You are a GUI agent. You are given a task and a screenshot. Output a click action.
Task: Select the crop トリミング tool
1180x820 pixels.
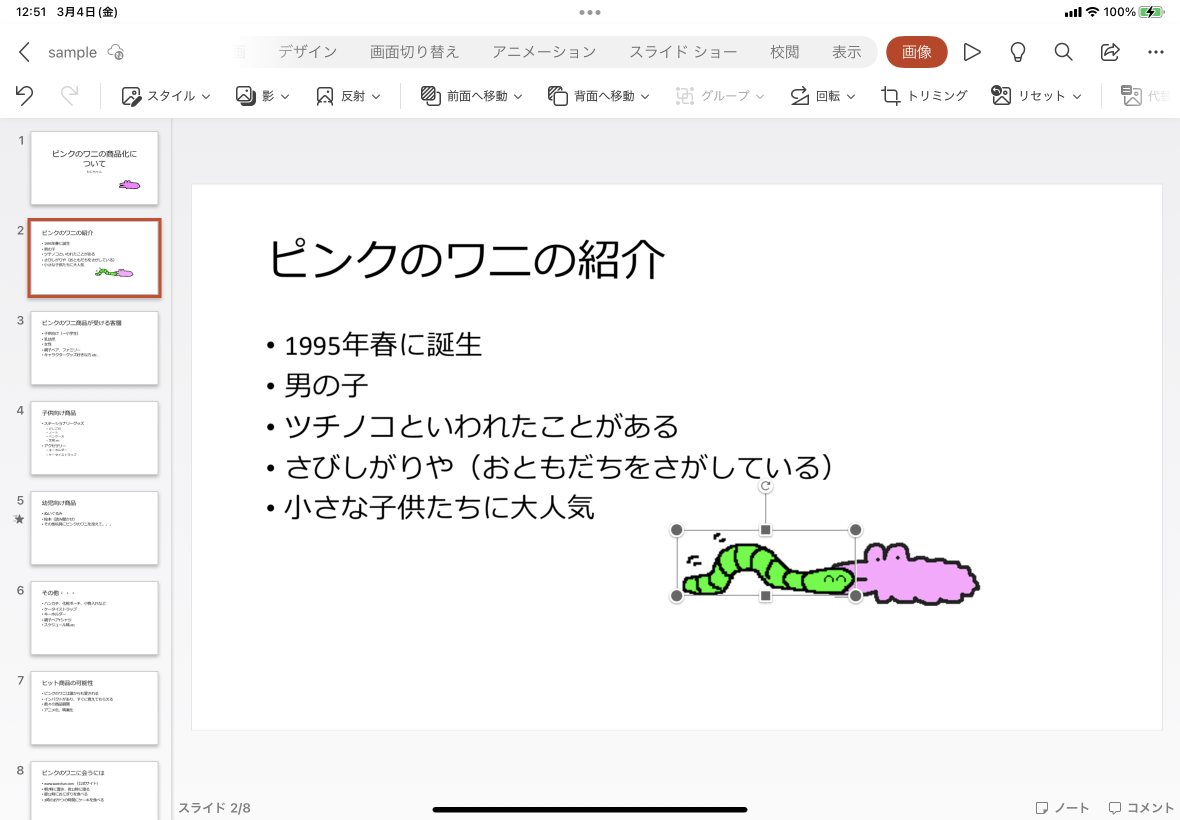923,96
